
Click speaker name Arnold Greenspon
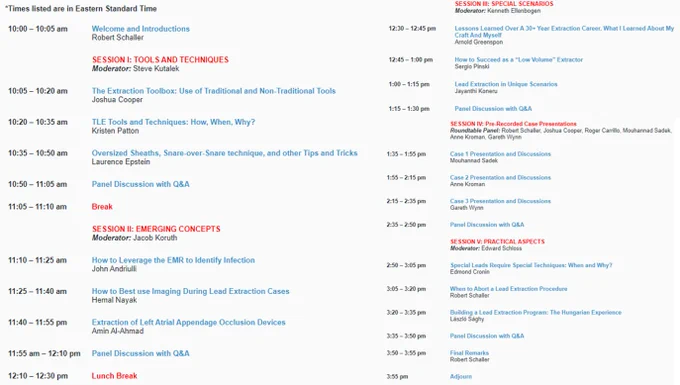click(479, 42)
